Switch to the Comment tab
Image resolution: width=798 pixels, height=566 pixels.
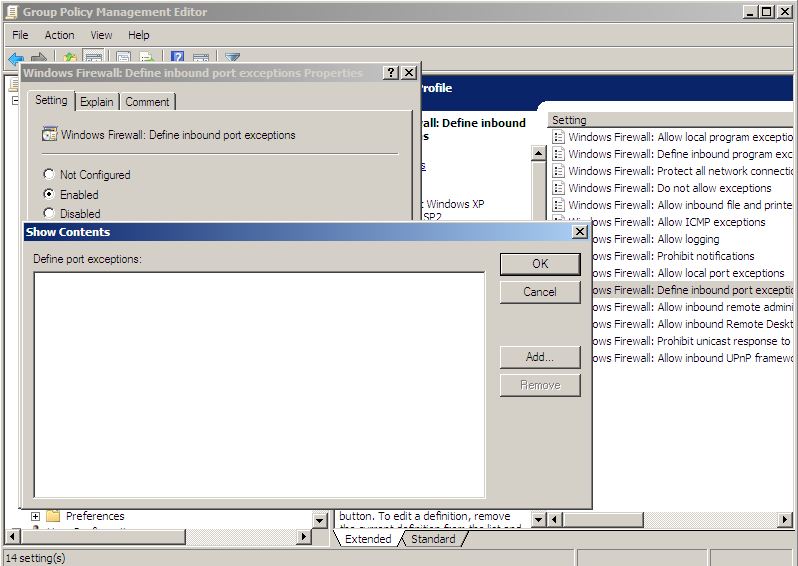(x=147, y=102)
